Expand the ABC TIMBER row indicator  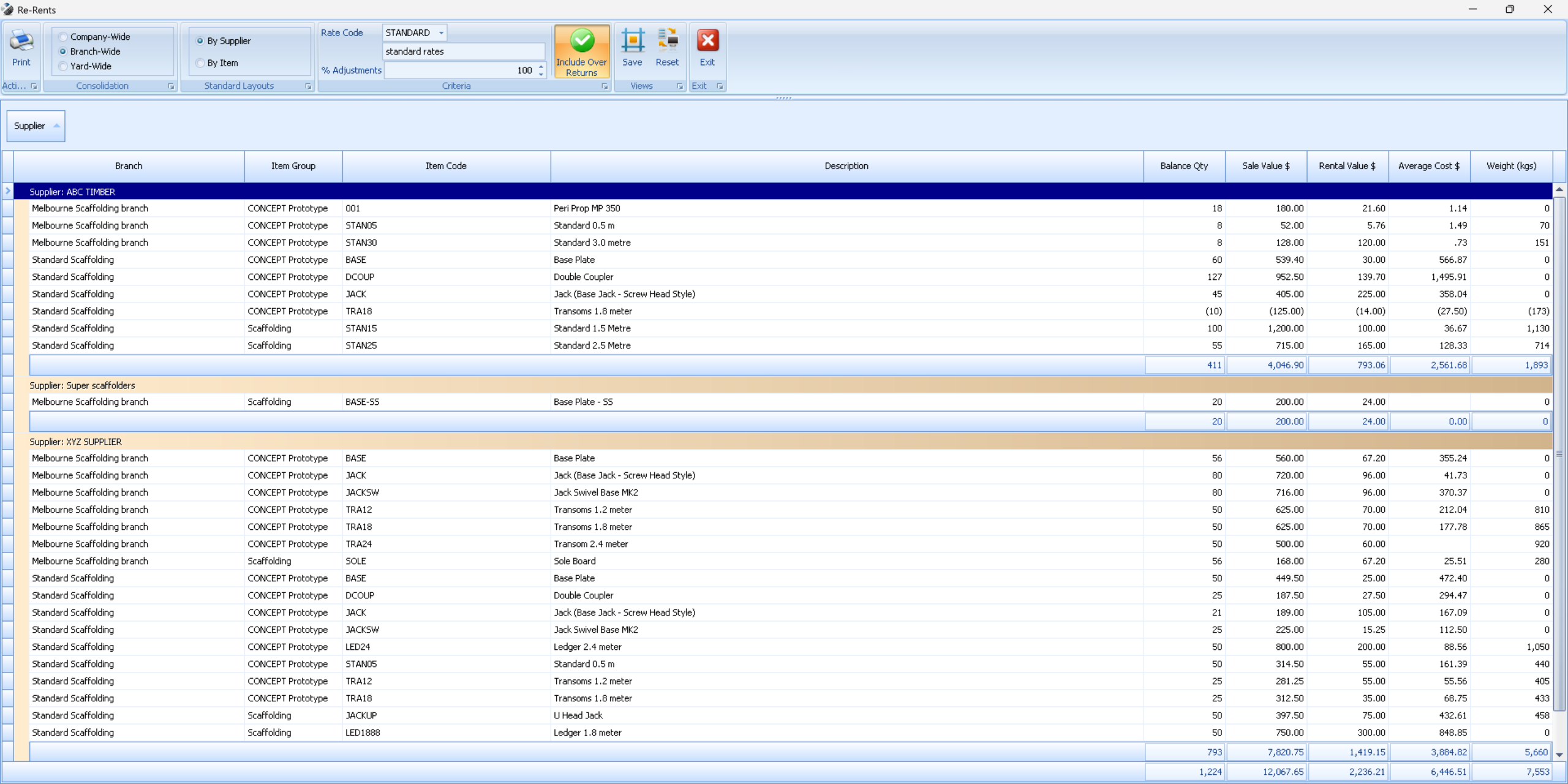click(x=8, y=191)
